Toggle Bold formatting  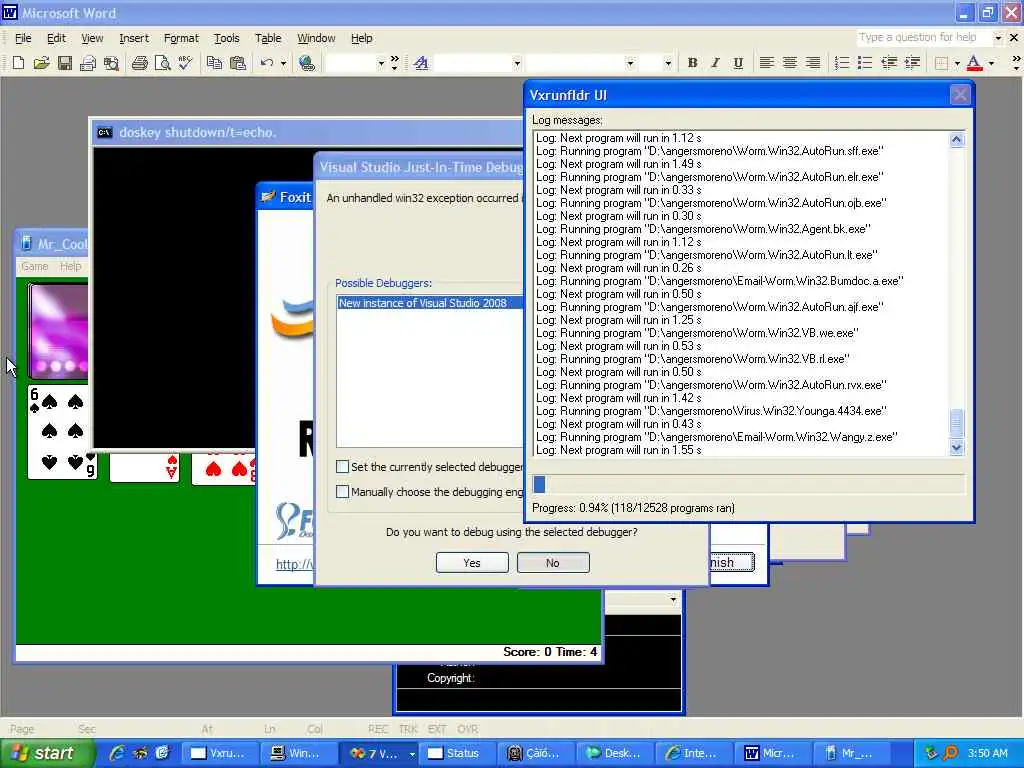tap(692, 63)
